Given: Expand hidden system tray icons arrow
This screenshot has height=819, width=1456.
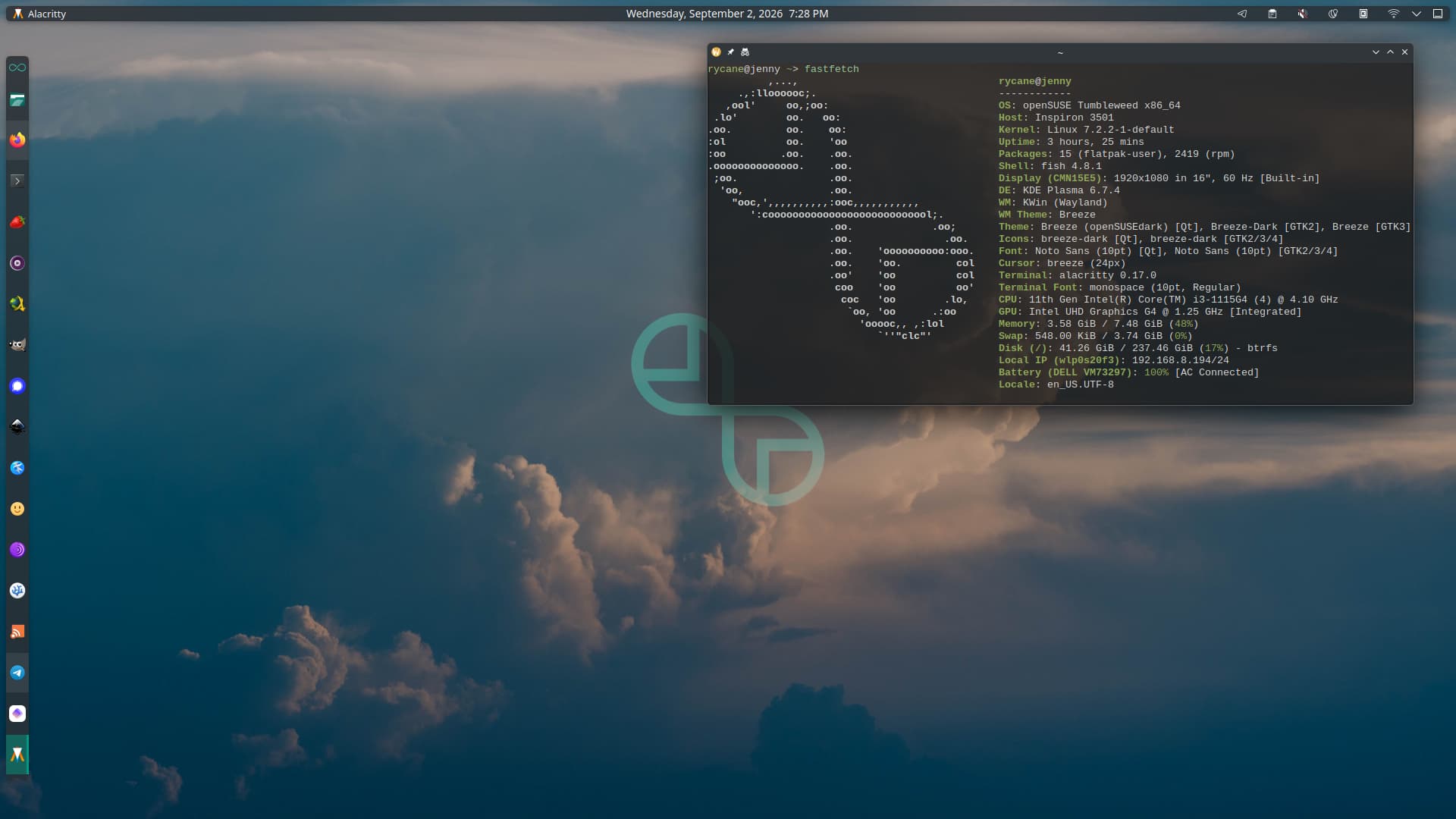Looking at the screenshot, I should point(1416,14).
